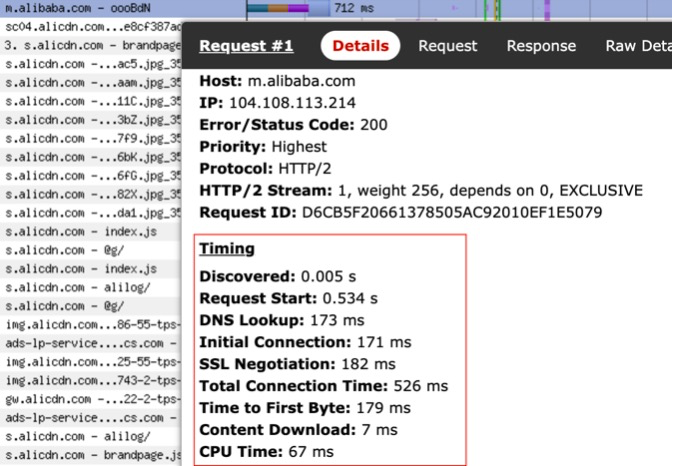The height and width of the screenshot is (466, 678).
Task: Click the Total Connection Time: 526 ms line
Action: (324, 386)
